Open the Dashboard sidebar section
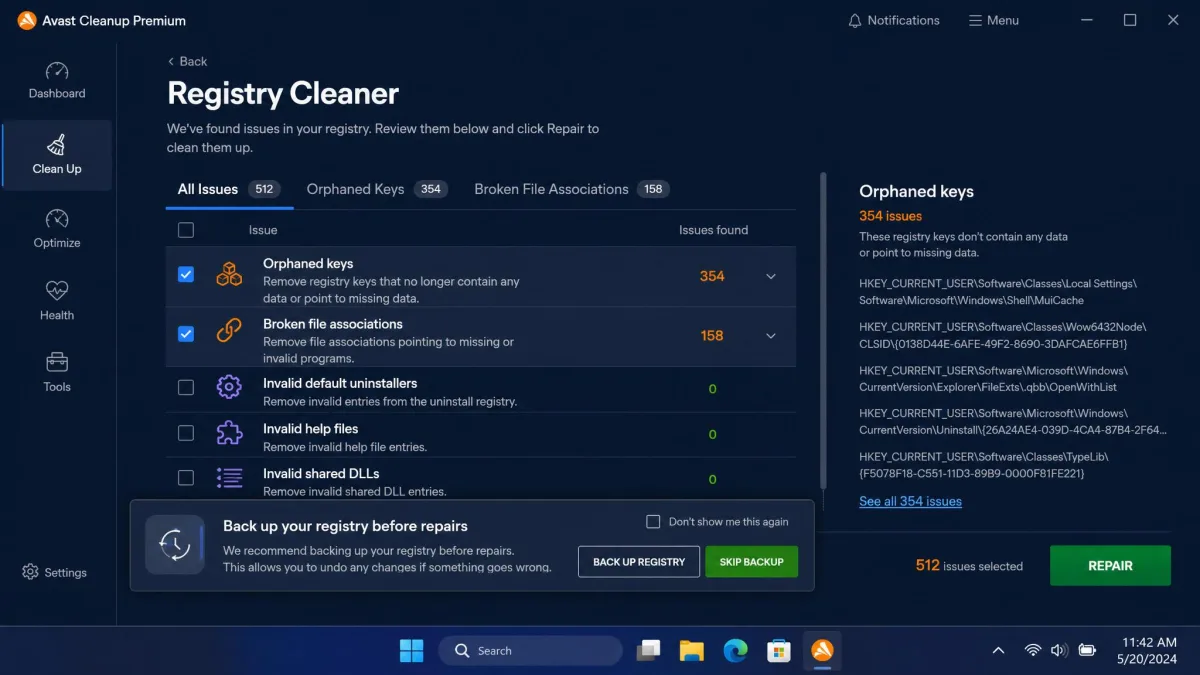Screen dimensions: 1200x675 pos(57,81)
